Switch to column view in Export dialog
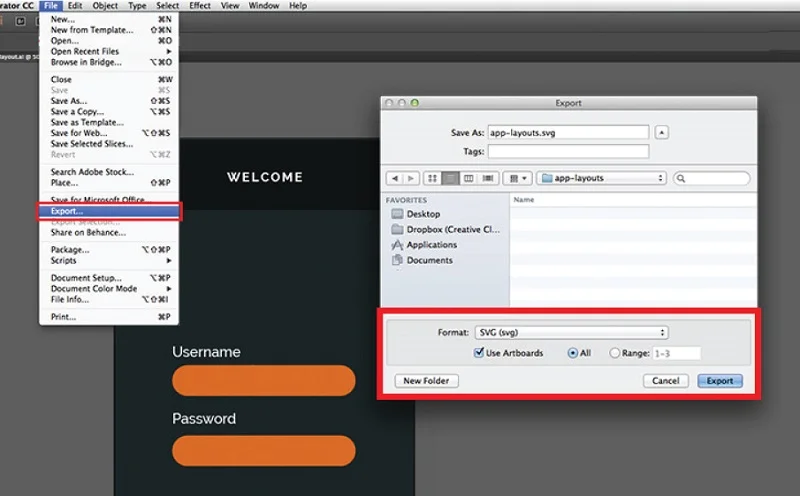The image size is (800, 496). click(x=468, y=178)
